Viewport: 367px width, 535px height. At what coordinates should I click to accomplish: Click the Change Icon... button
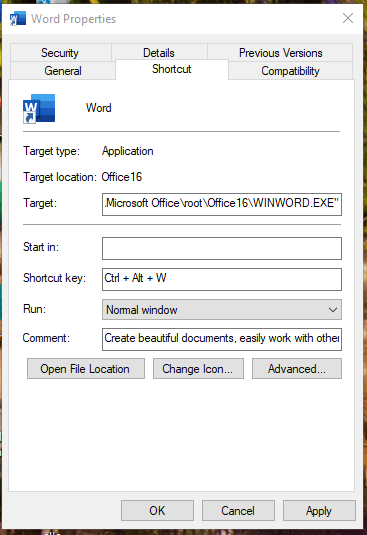pos(198,368)
